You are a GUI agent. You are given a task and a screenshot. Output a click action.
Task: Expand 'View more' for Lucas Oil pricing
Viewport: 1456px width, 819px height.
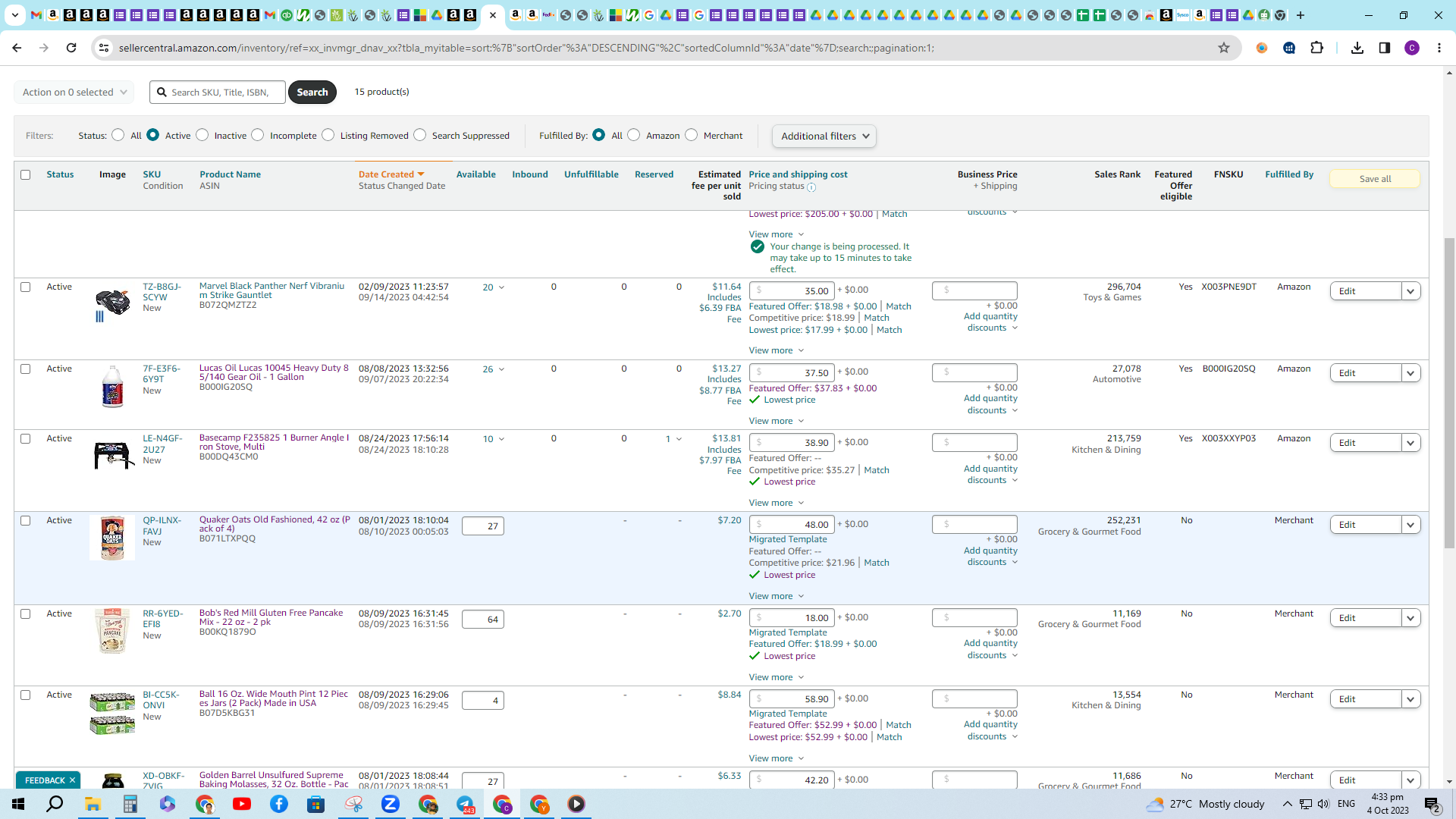[776, 421]
